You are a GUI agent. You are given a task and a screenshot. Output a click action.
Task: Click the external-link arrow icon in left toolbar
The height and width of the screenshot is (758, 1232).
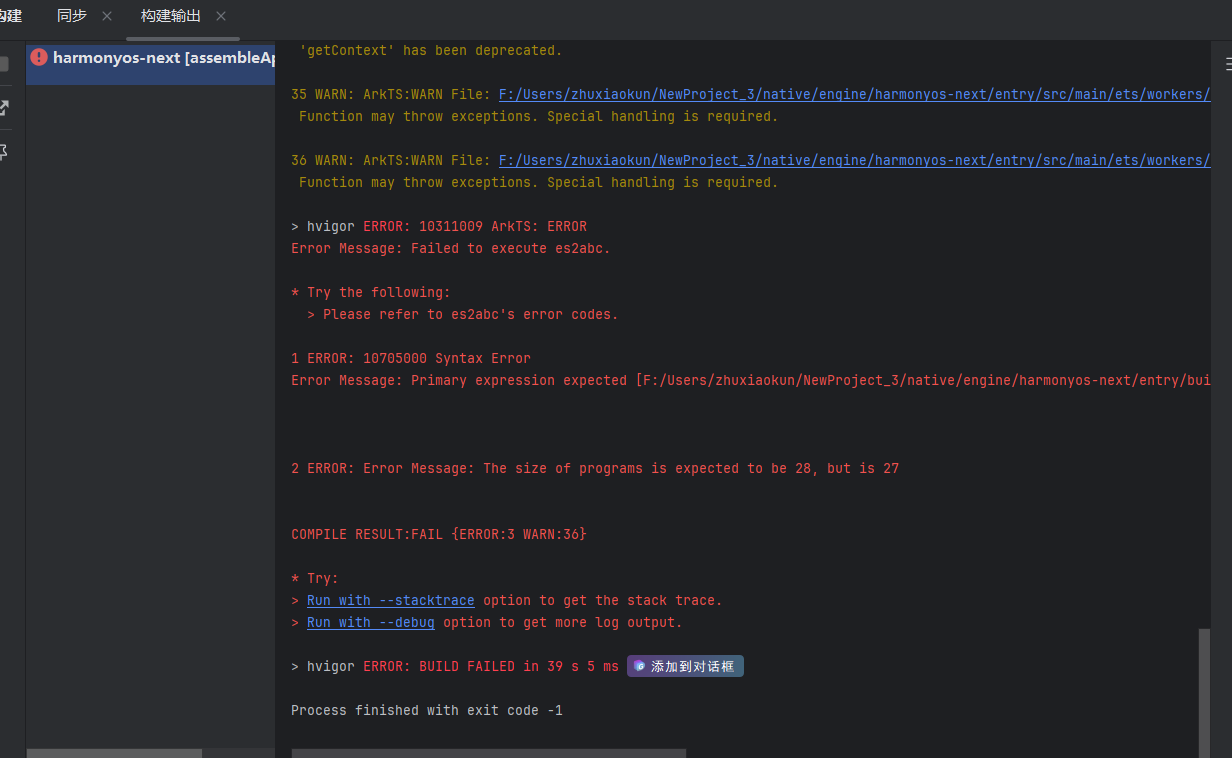click(x=4, y=107)
